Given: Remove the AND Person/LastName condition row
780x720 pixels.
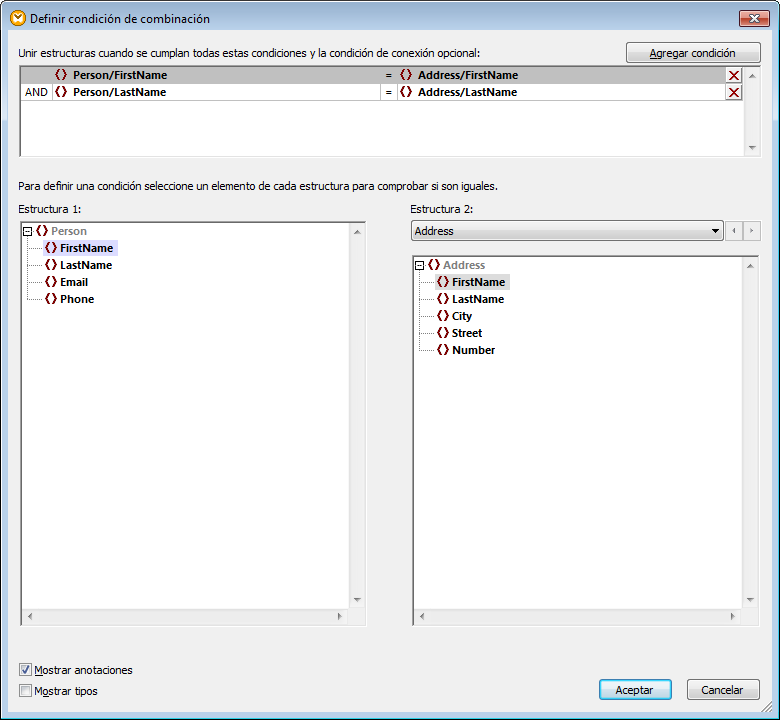Looking at the screenshot, I should point(734,93).
